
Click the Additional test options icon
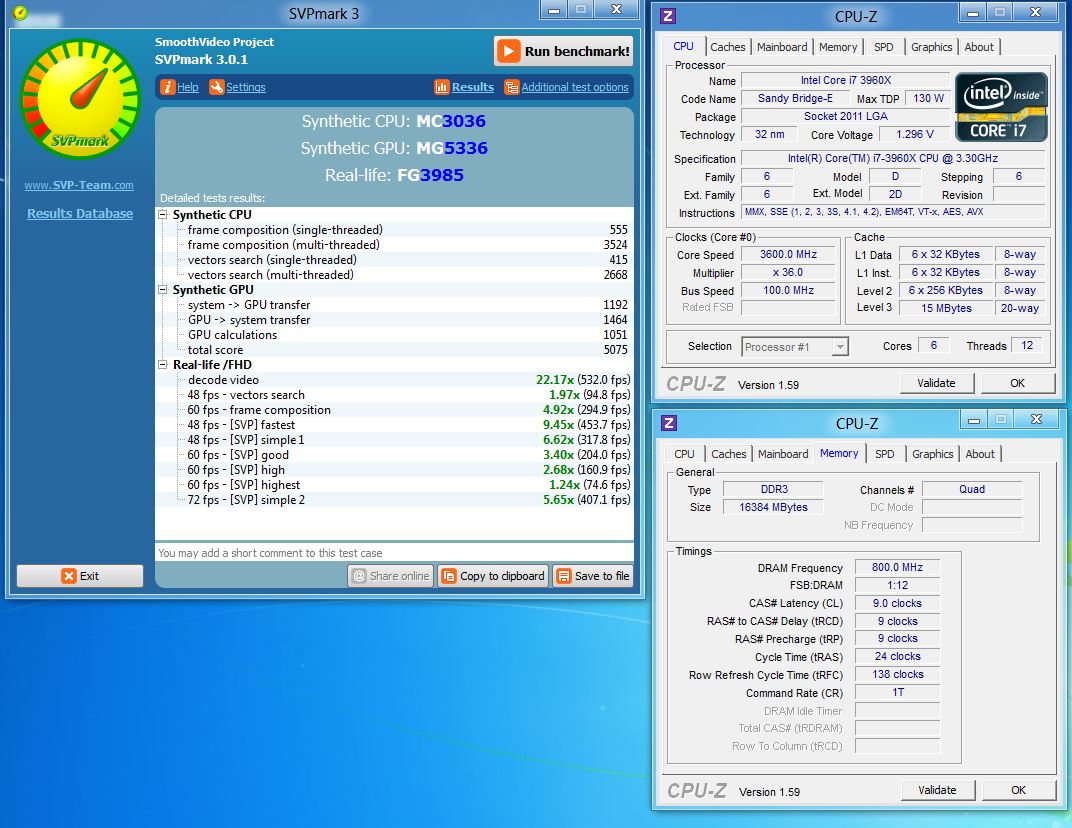click(511, 87)
